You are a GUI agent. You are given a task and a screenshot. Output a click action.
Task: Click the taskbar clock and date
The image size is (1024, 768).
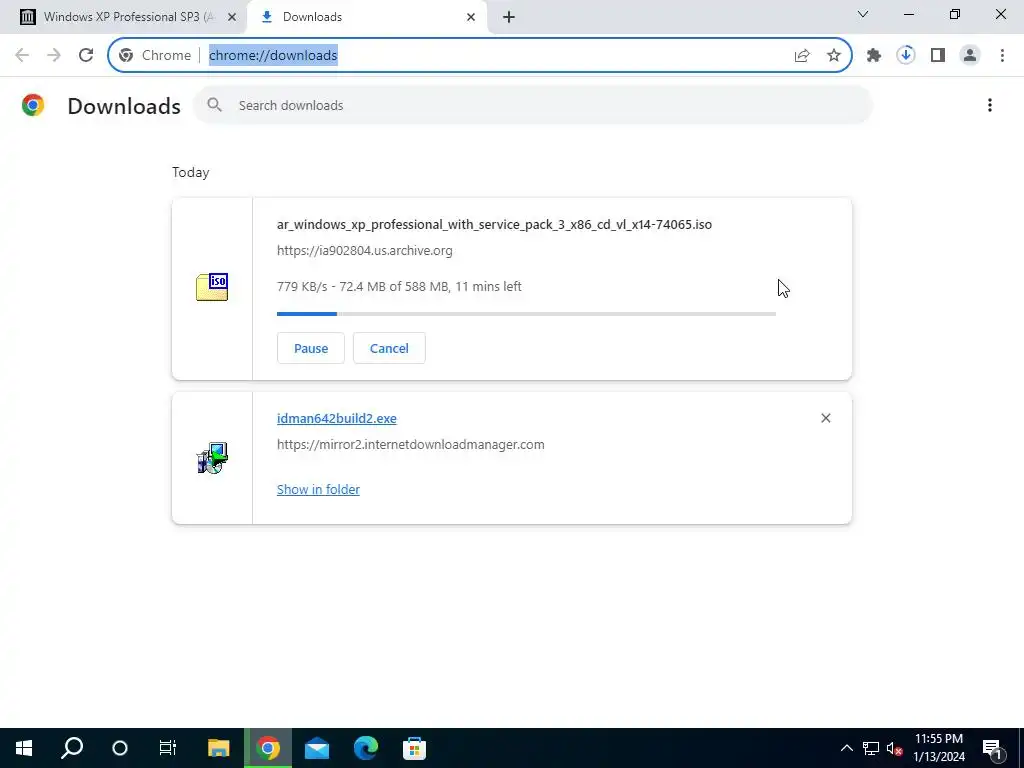pyautogui.click(x=939, y=748)
